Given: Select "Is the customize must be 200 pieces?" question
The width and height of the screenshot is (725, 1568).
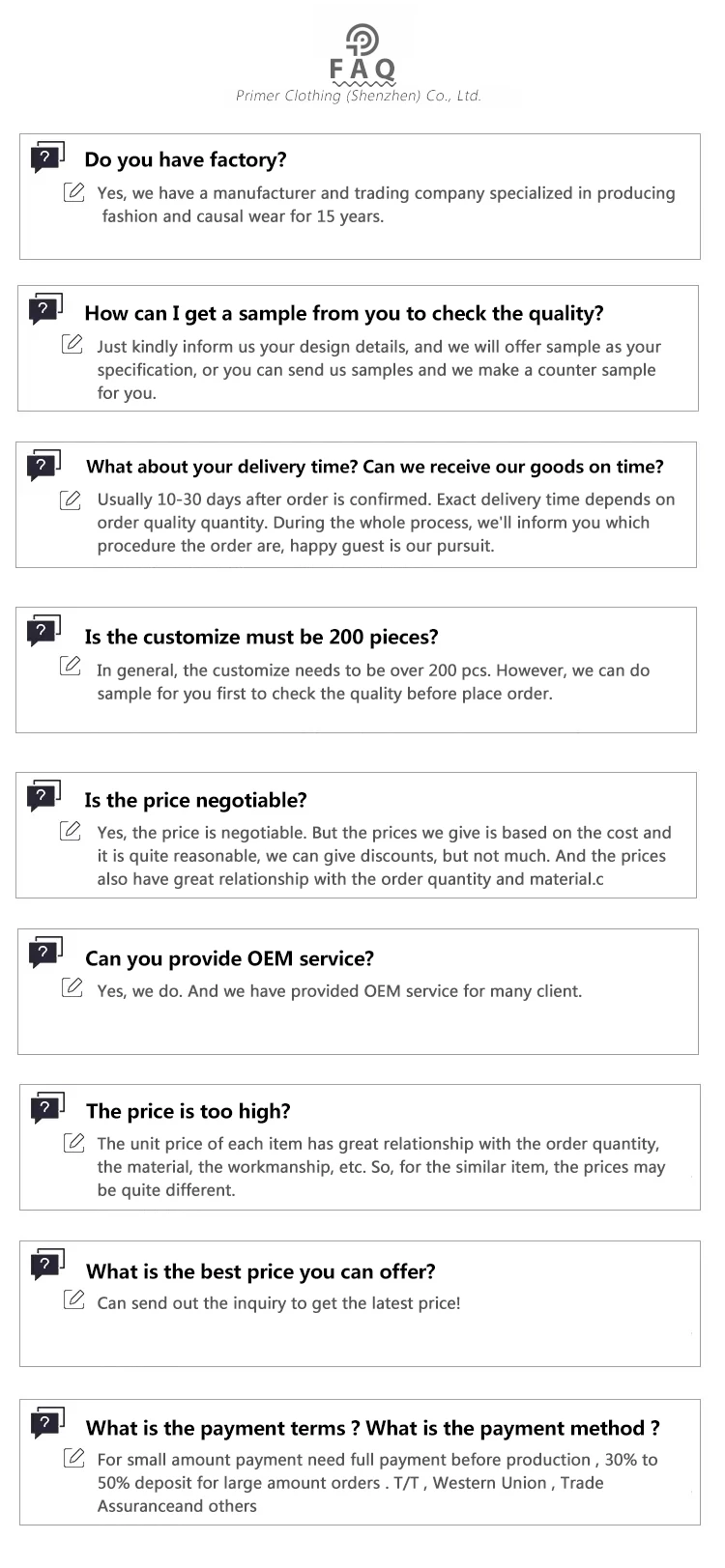Looking at the screenshot, I should pos(261,638).
